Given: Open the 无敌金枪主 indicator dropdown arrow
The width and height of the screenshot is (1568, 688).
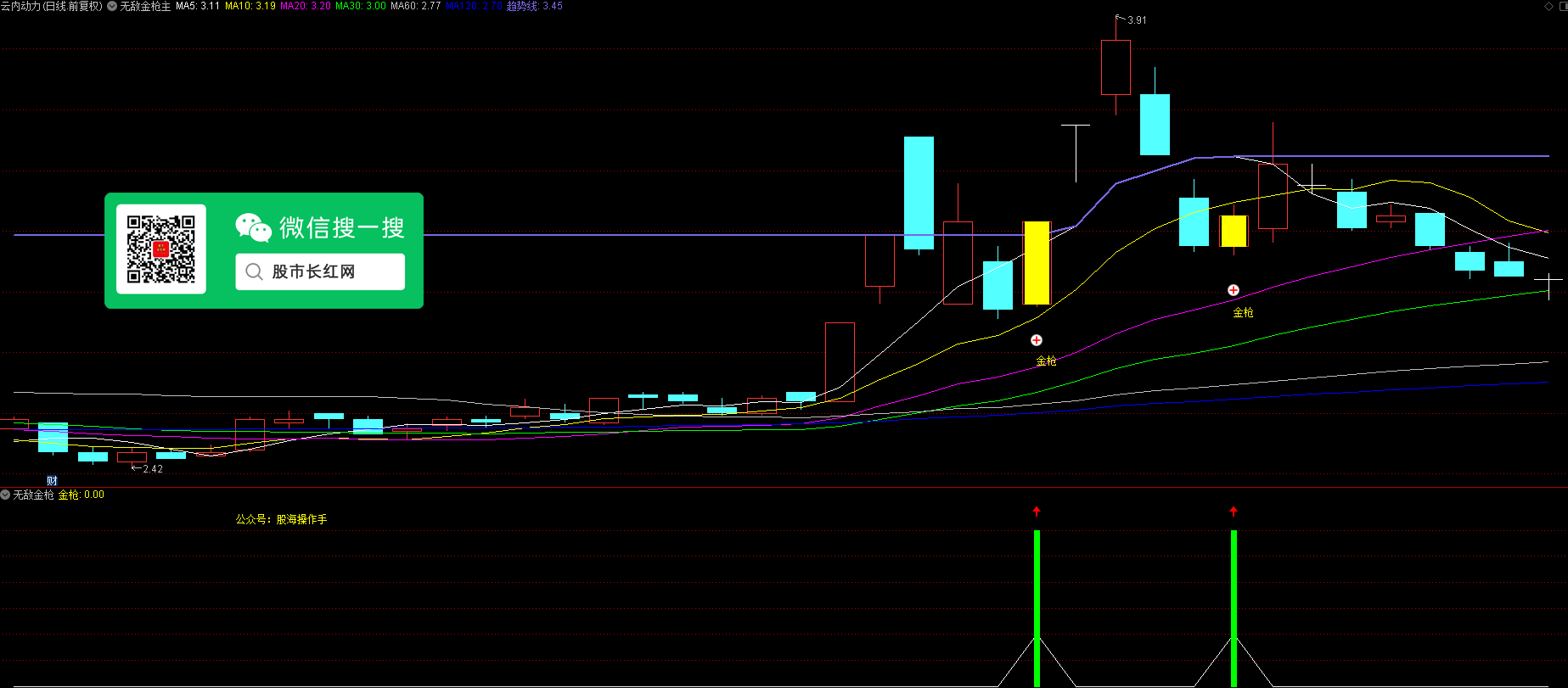Looking at the screenshot, I should pos(112,6).
